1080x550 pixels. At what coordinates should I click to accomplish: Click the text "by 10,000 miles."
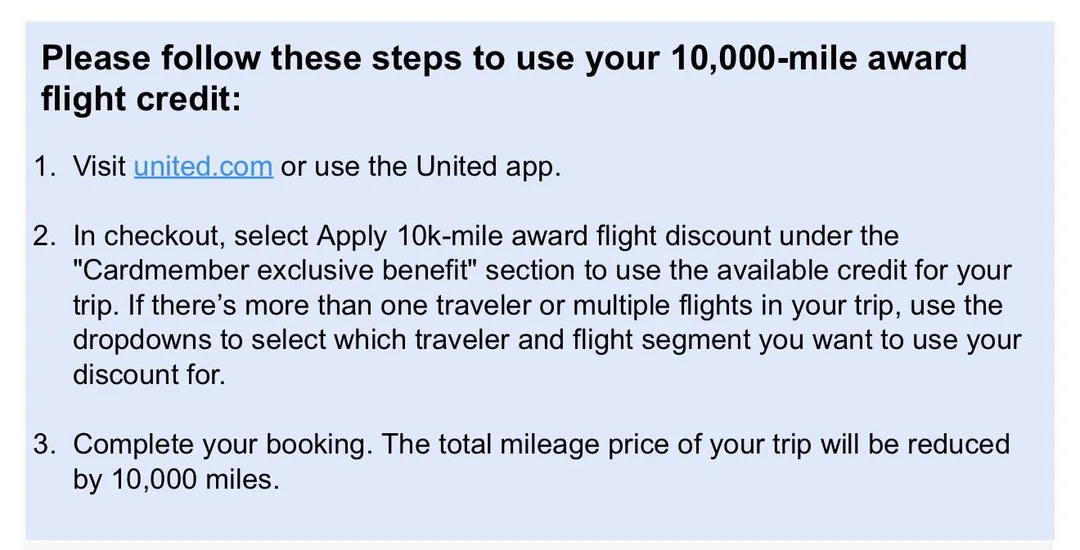175,479
